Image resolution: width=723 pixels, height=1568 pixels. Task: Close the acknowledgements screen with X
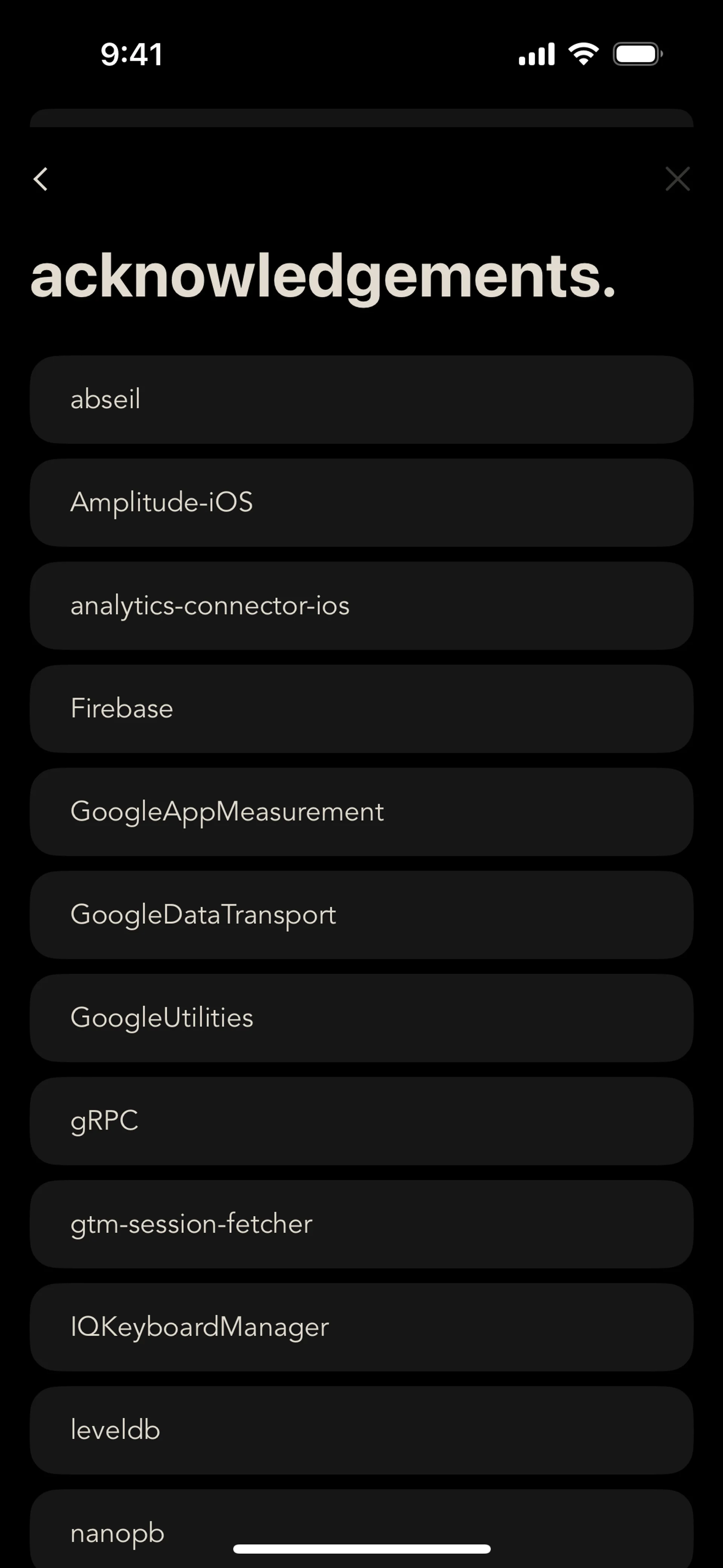[x=677, y=179]
